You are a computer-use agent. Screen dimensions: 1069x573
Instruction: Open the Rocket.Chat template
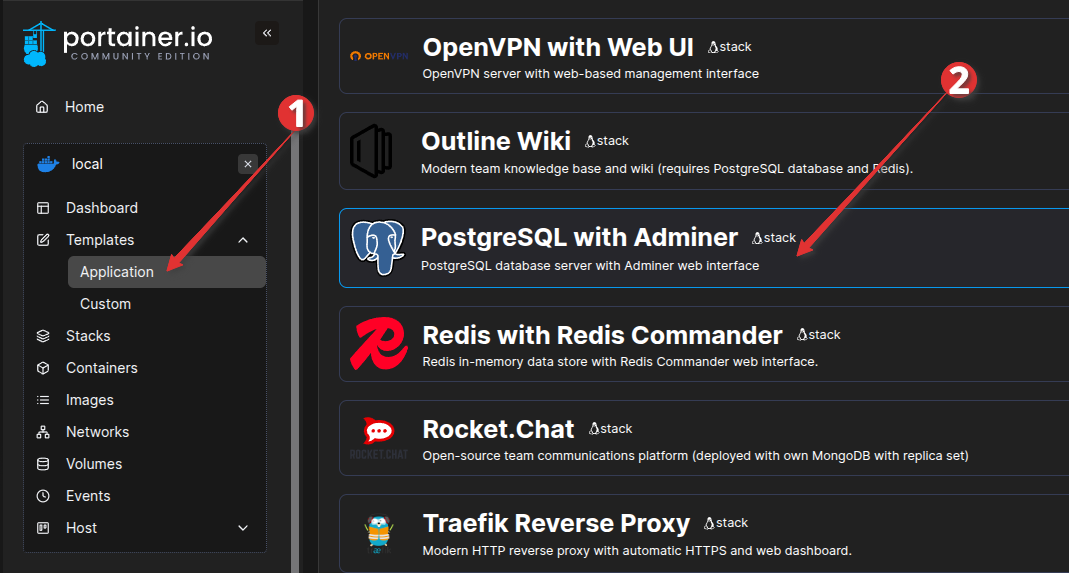498,429
